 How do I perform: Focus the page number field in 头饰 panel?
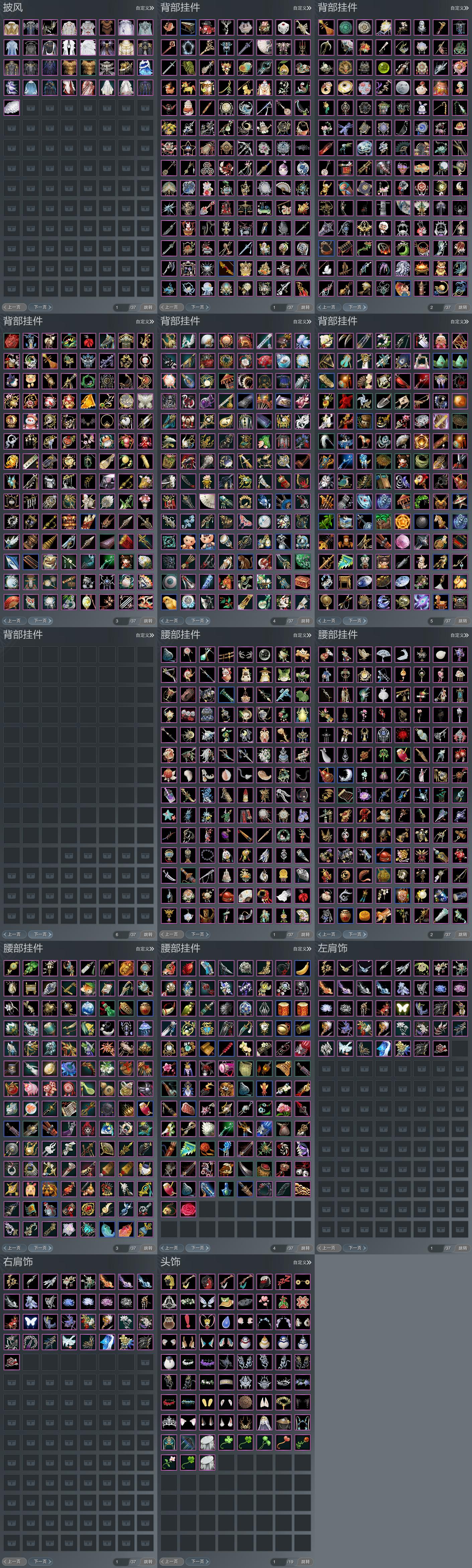pos(278,1561)
